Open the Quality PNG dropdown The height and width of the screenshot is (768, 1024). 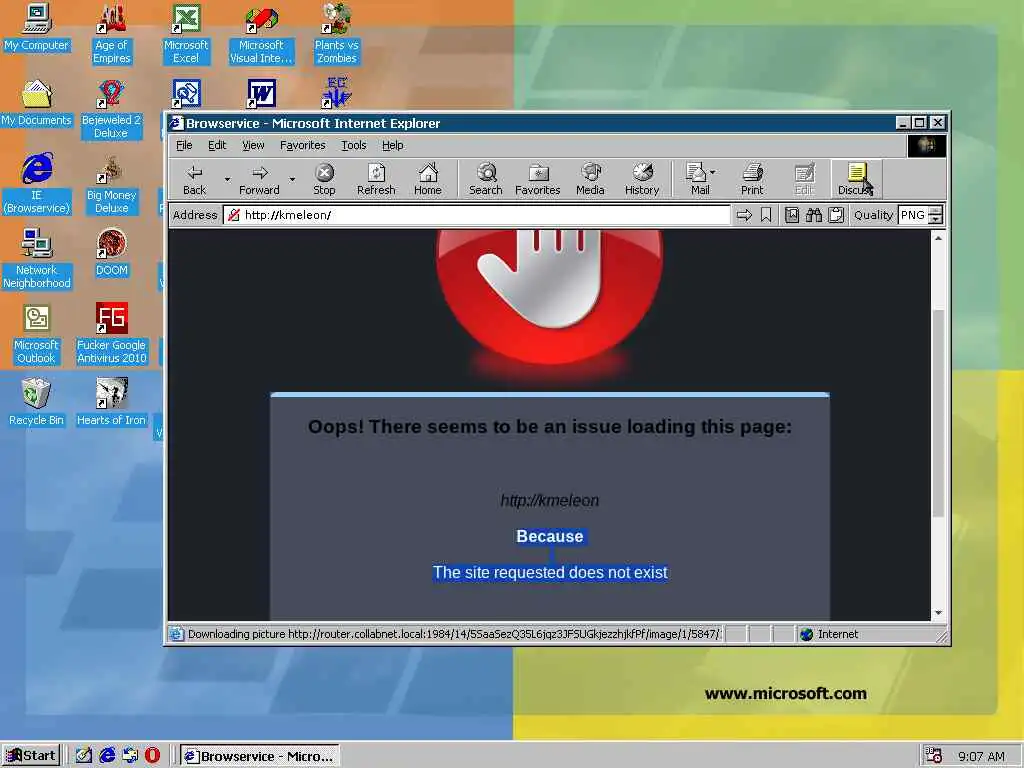point(935,215)
